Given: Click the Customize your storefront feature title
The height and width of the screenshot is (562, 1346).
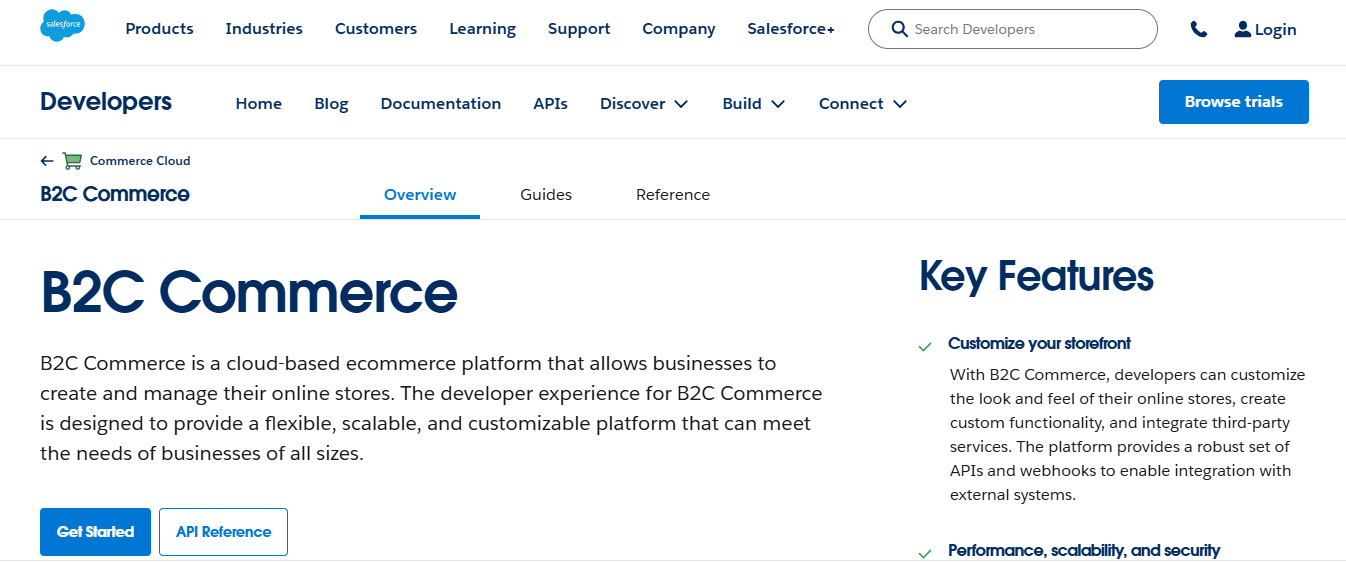Looking at the screenshot, I should (1039, 343).
